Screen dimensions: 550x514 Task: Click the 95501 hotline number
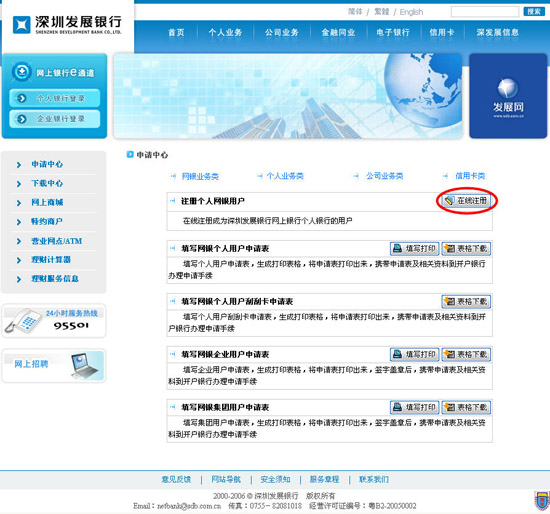click(71, 326)
